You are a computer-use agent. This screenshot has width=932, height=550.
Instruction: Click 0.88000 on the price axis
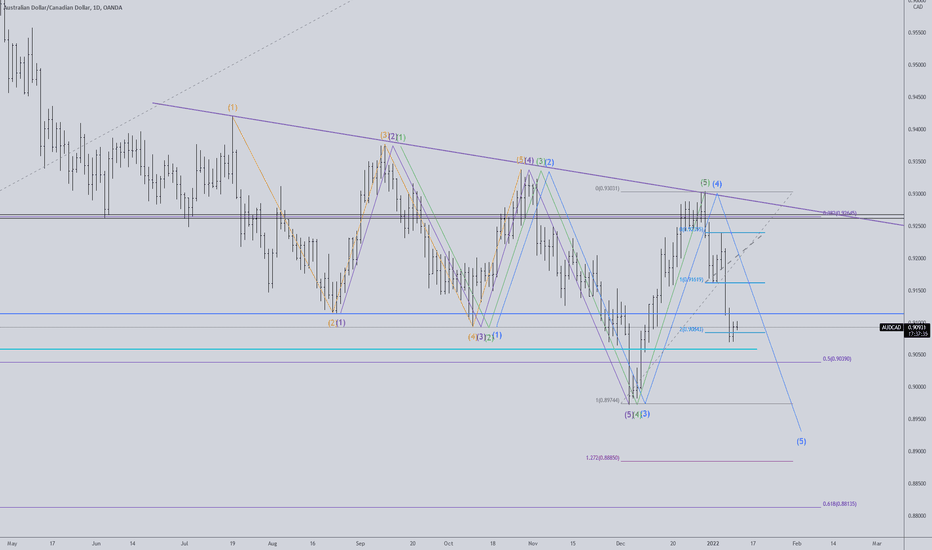(x=917, y=516)
